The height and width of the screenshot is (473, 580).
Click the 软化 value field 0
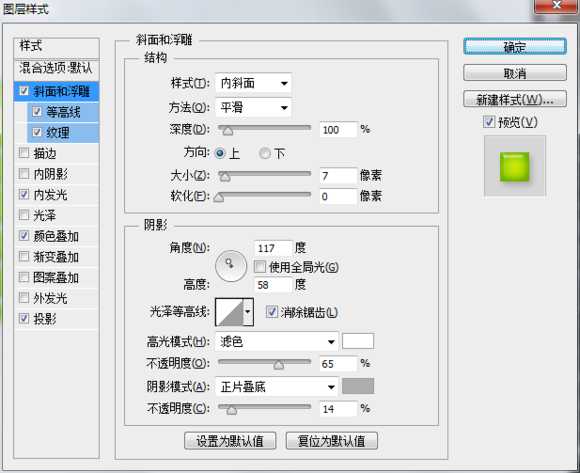click(x=338, y=196)
